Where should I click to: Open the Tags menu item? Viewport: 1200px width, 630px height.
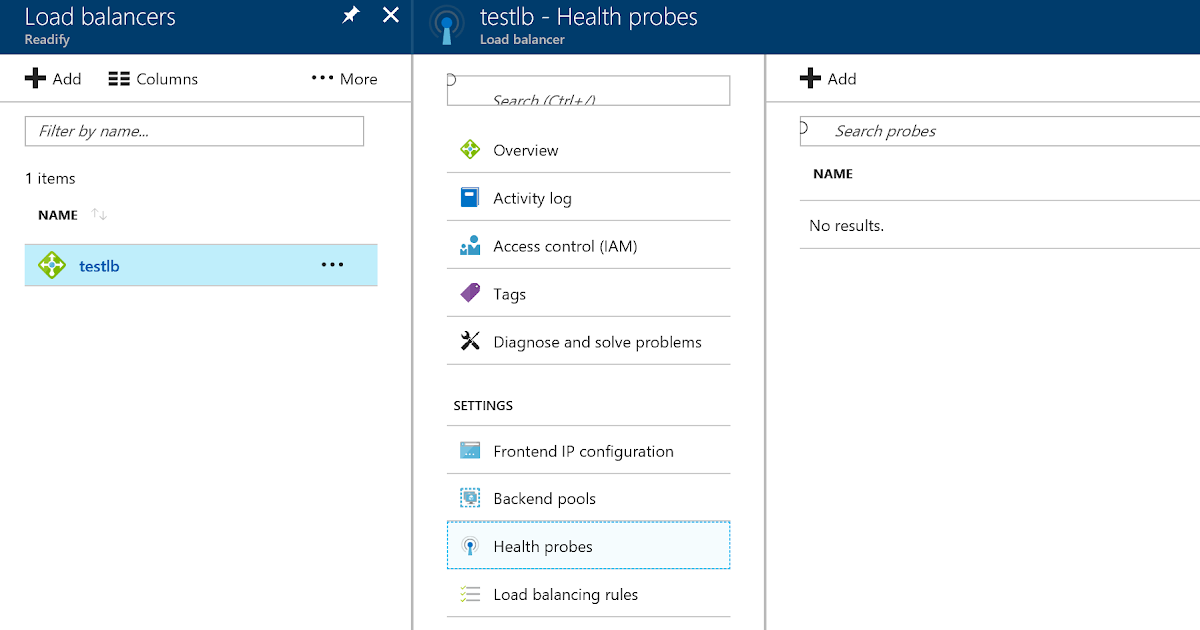pos(588,294)
